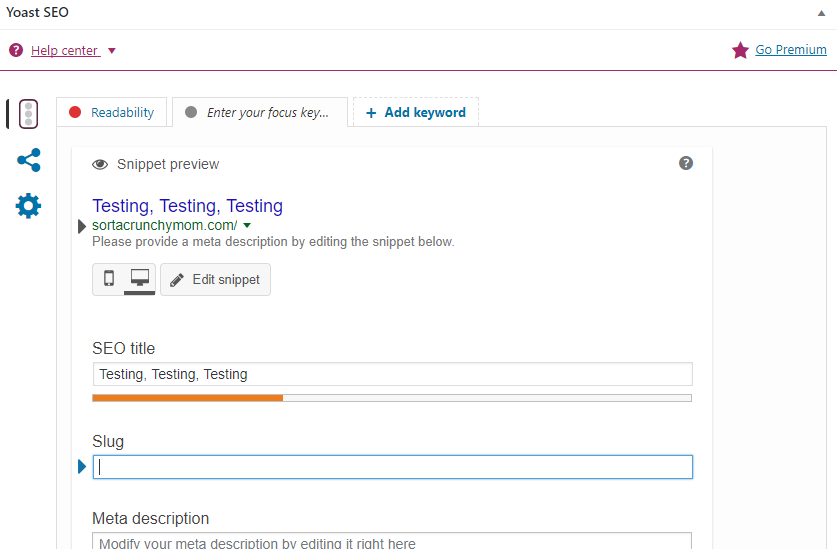This screenshot has width=837, height=549.
Task: Collapse the Yoast SEO metabox
Action: [x=822, y=13]
